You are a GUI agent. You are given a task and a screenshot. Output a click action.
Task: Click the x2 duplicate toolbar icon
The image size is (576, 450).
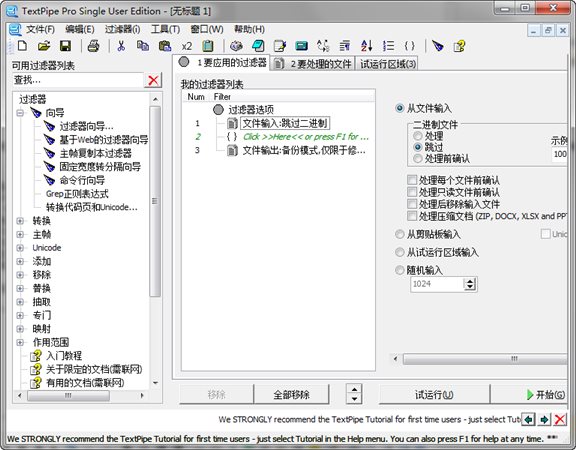click(x=187, y=46)
